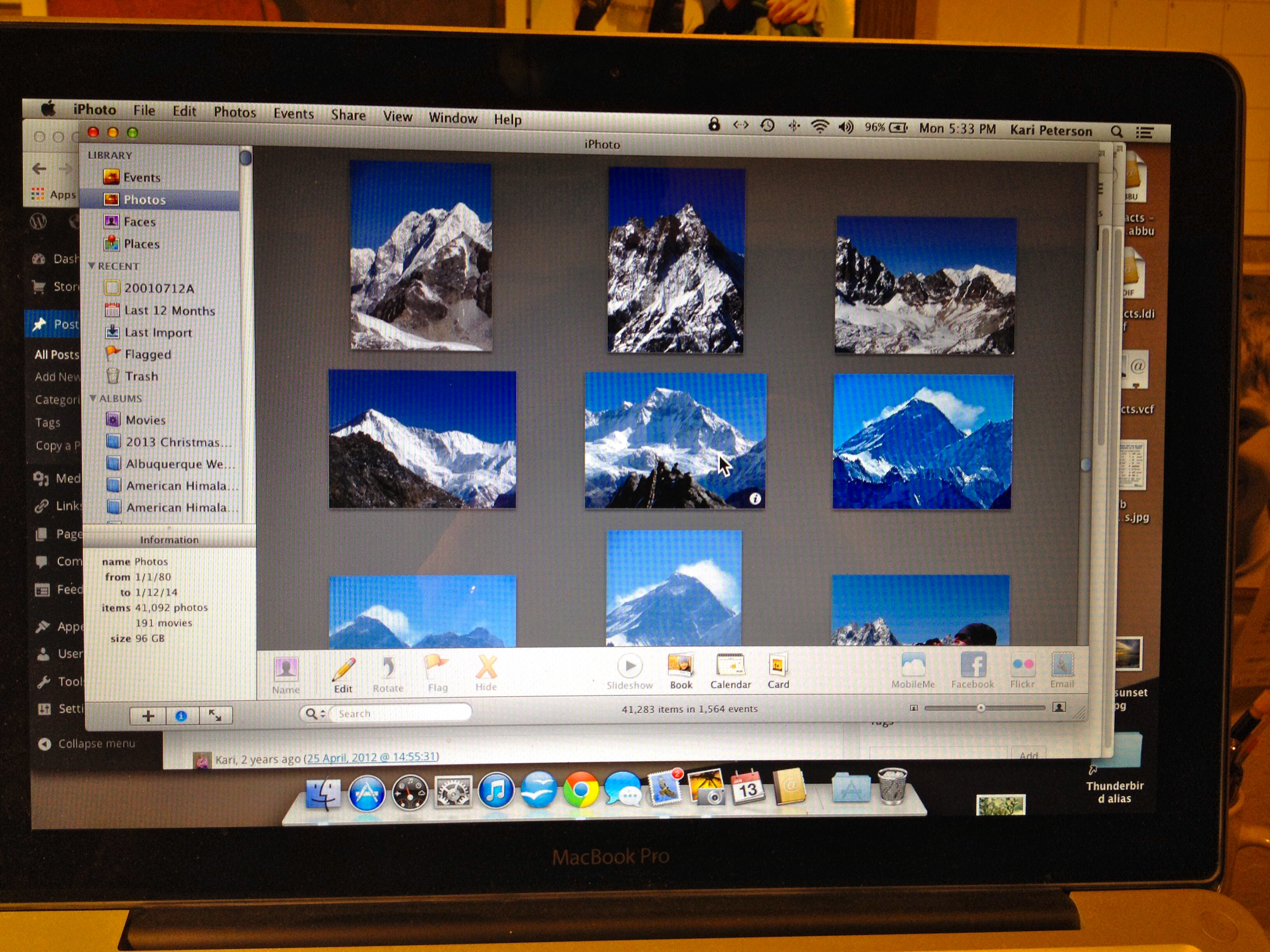Click the Rotate tool icon

388,668
